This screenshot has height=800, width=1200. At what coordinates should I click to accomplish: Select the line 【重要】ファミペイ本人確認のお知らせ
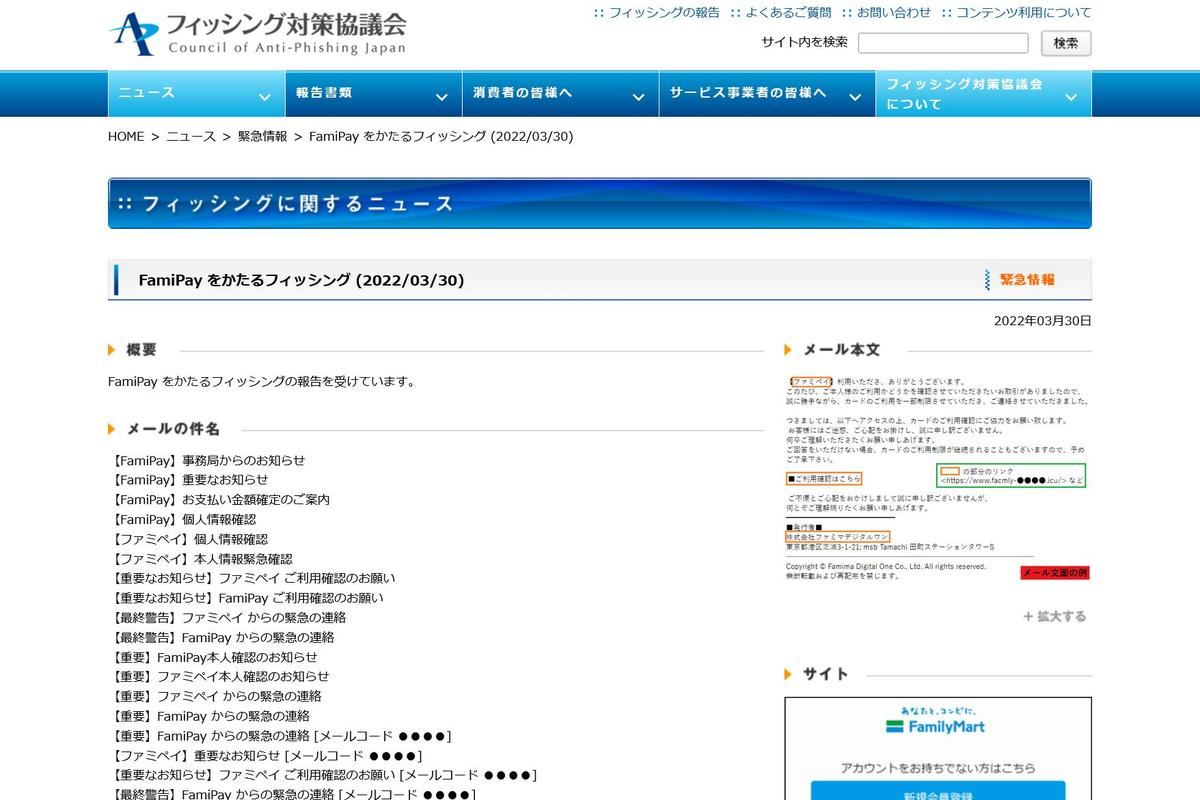219,677
